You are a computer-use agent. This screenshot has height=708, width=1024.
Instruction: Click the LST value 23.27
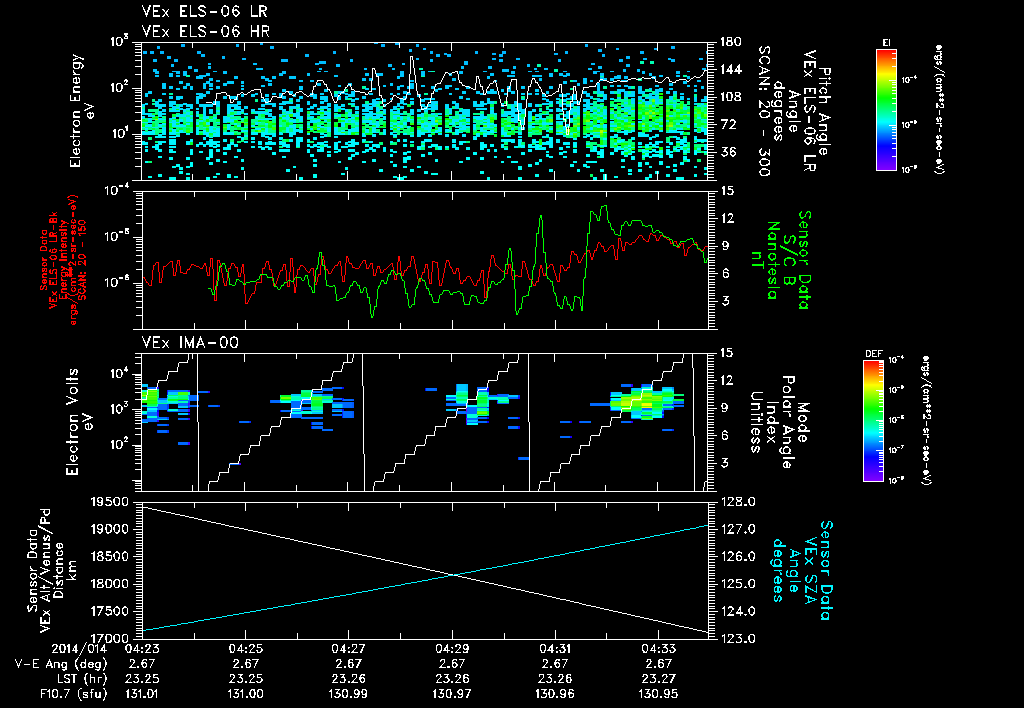pyautogui.click(x=658, y=679)
